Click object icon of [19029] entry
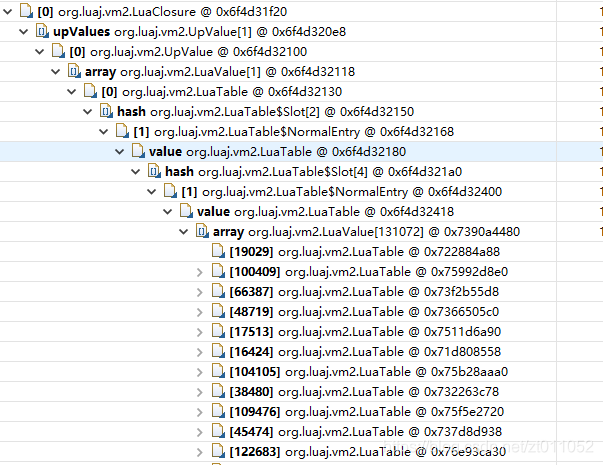Viewport: 603px width, 465px height. [218, 251]
